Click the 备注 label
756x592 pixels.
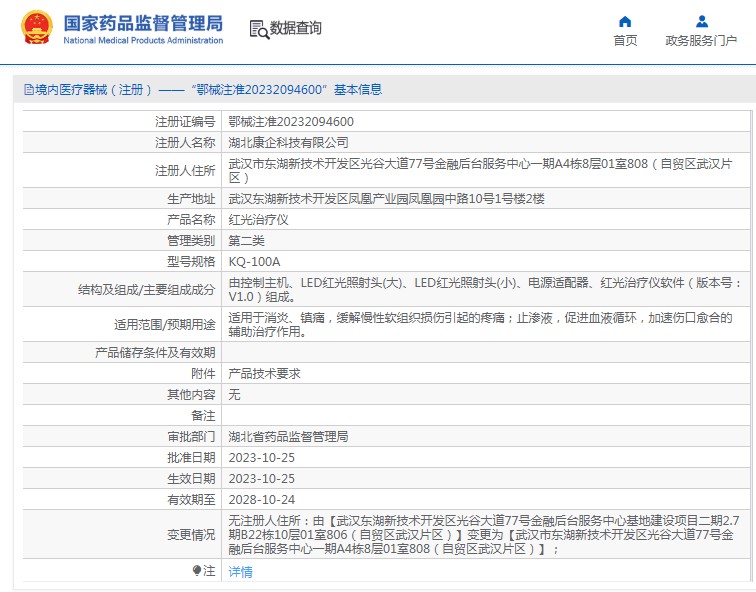point(203,416)
